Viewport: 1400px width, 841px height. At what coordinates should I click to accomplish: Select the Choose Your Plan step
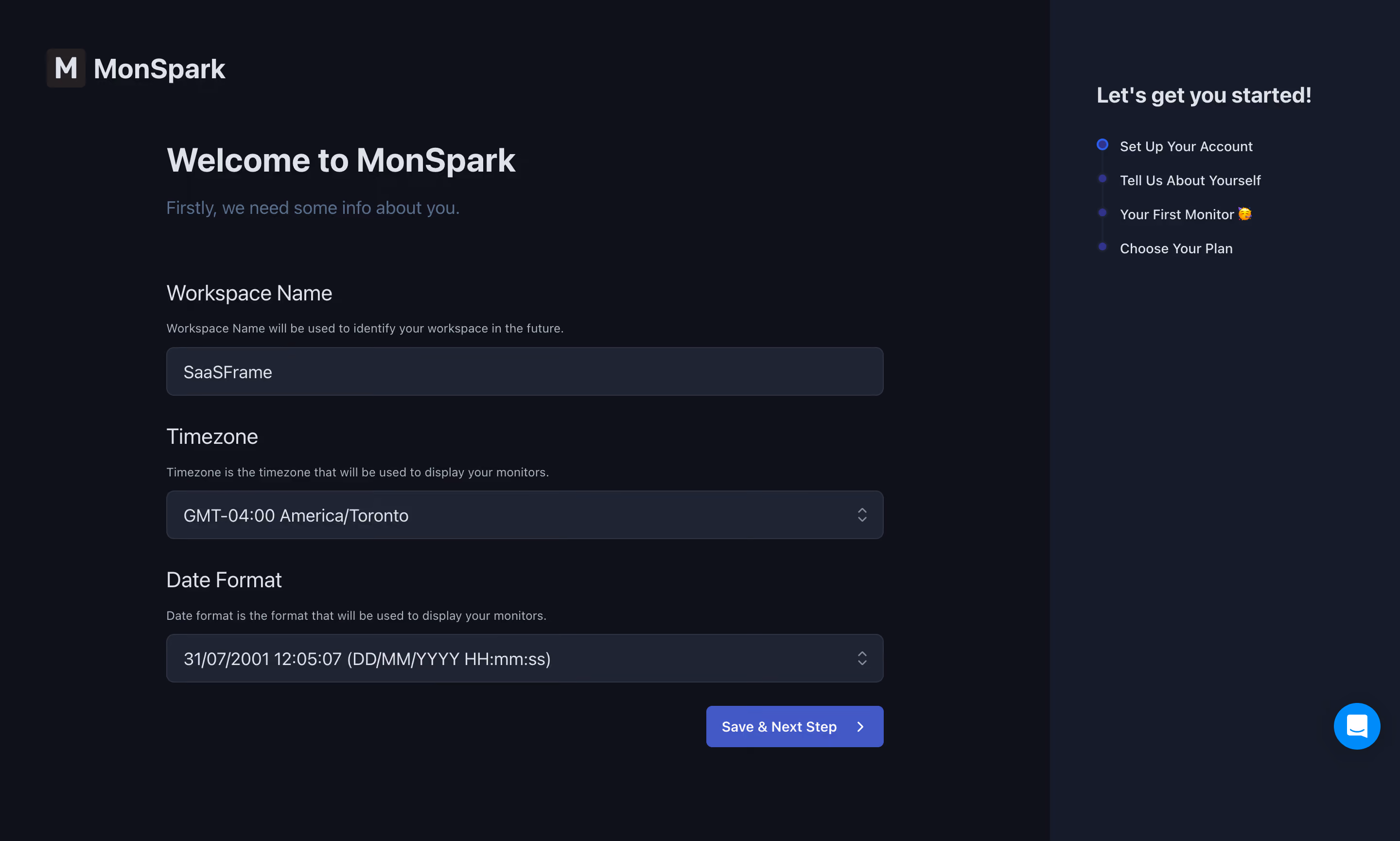[x=1176, y=248]
